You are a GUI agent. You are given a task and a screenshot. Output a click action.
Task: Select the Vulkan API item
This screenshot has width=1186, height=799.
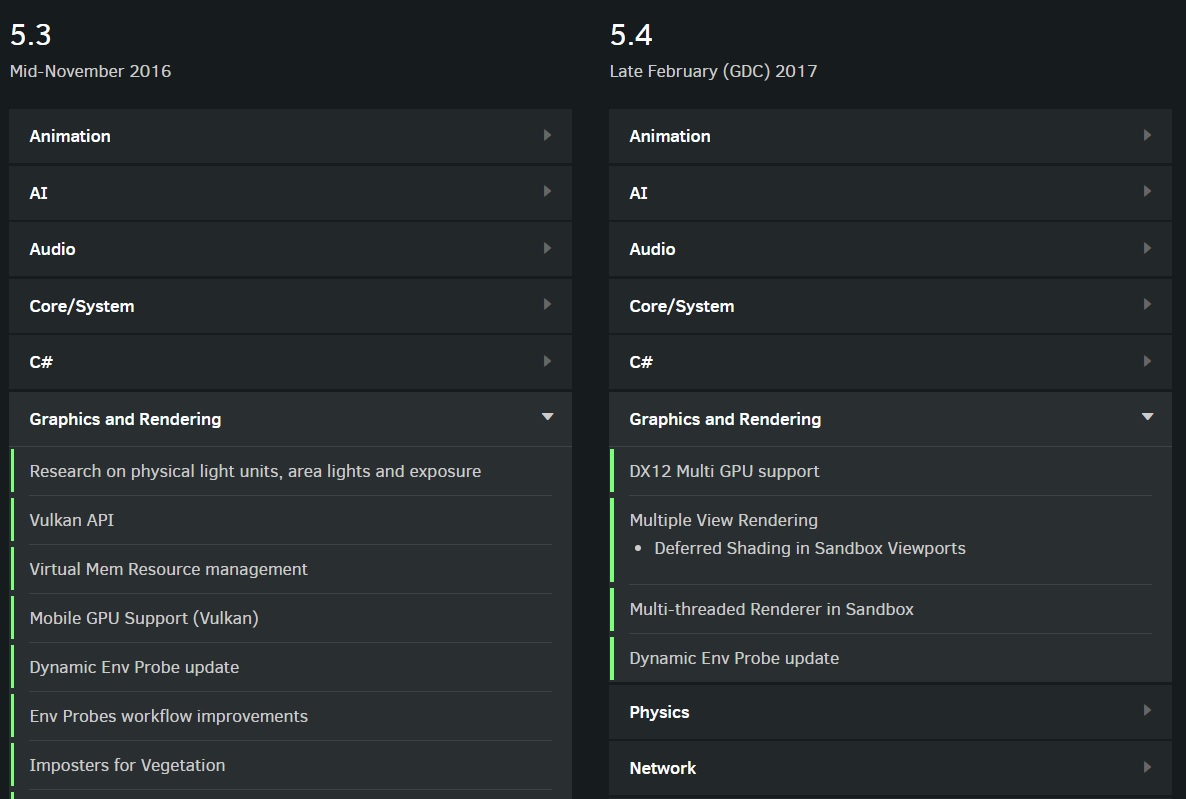[72, 520]
